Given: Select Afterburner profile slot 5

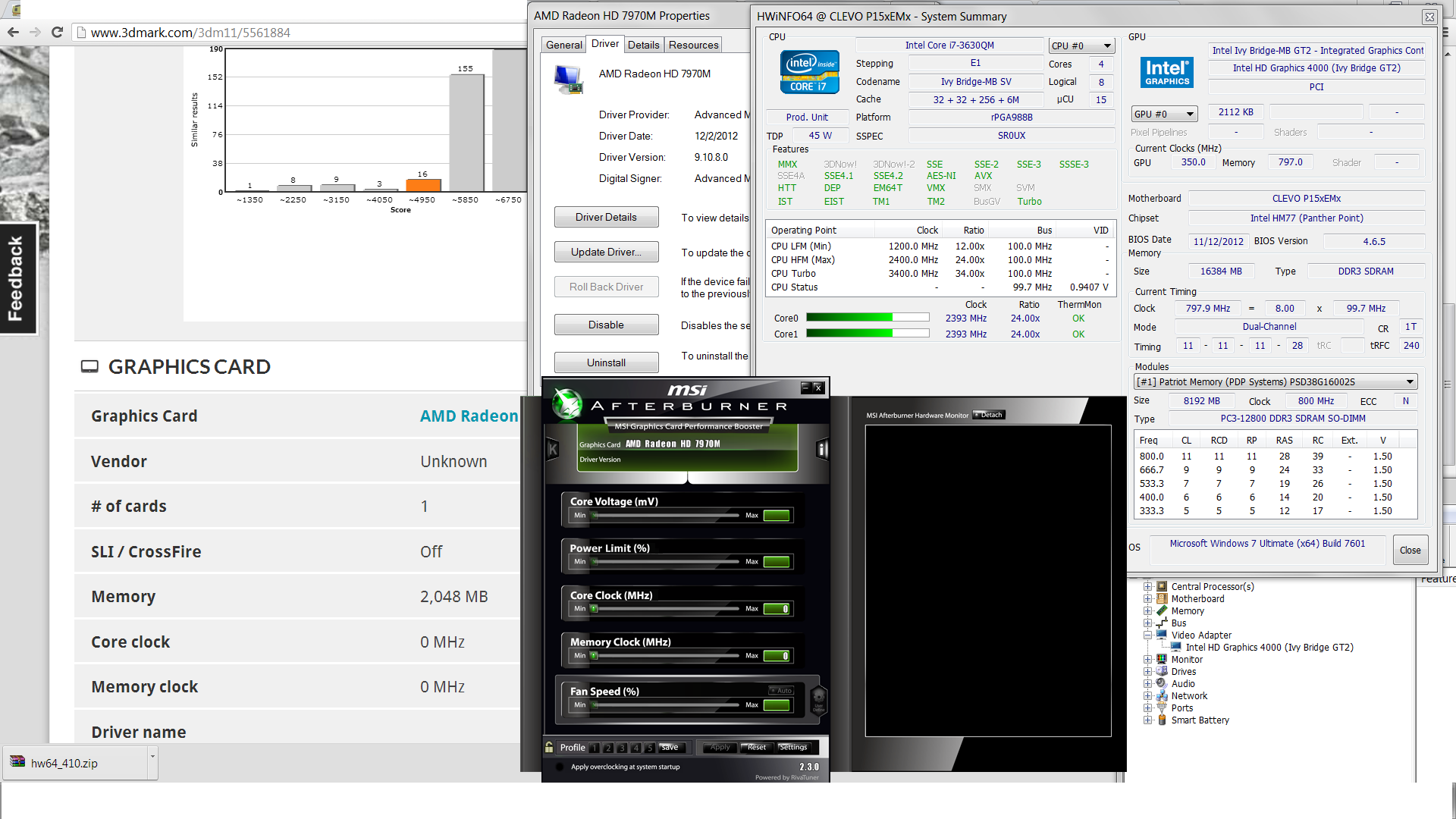Looking at the screenshot, I should tap(649, 748).
